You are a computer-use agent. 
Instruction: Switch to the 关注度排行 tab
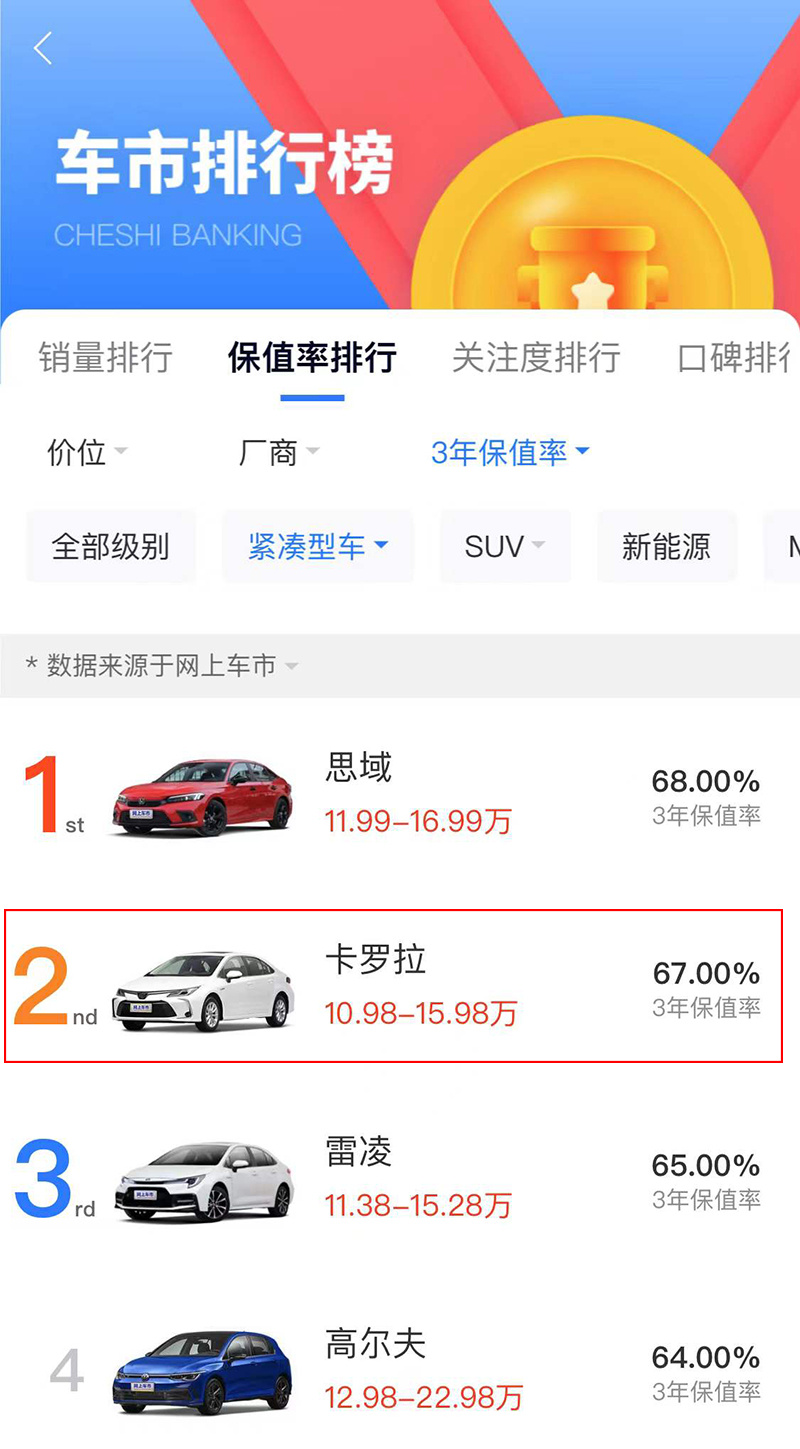click(536, 357)
